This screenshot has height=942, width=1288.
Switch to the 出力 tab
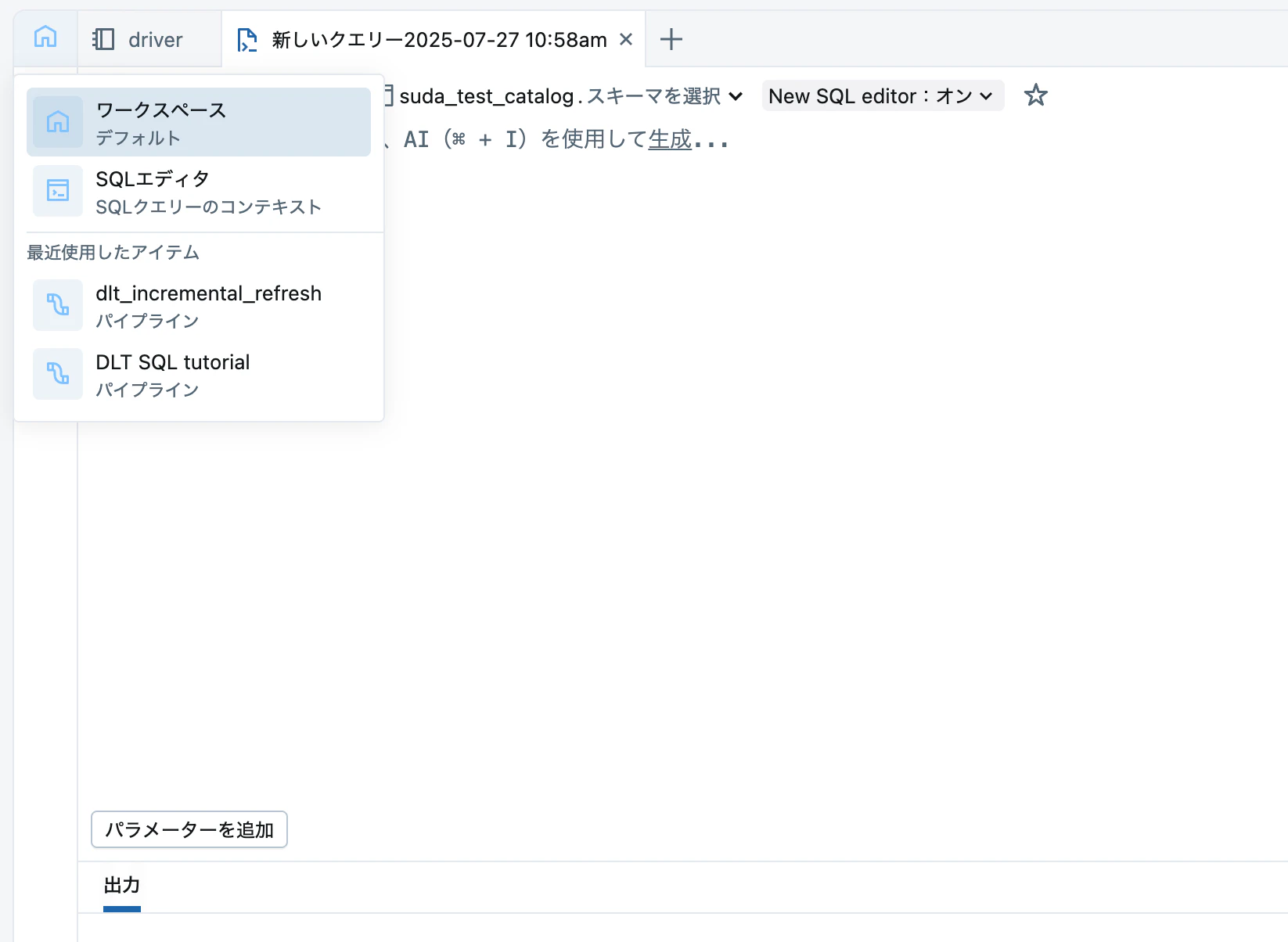point(122,886)
